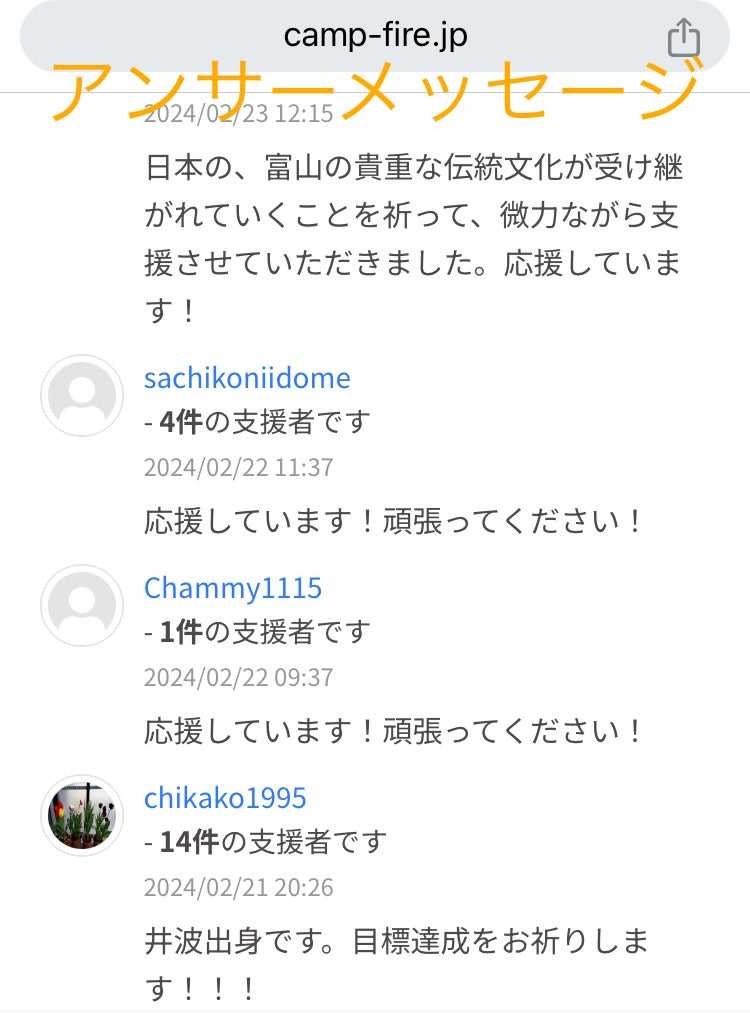Open chikako1995's flower profile photo
This screenshot has width=750, height=1013.
[x=82, y=816]
